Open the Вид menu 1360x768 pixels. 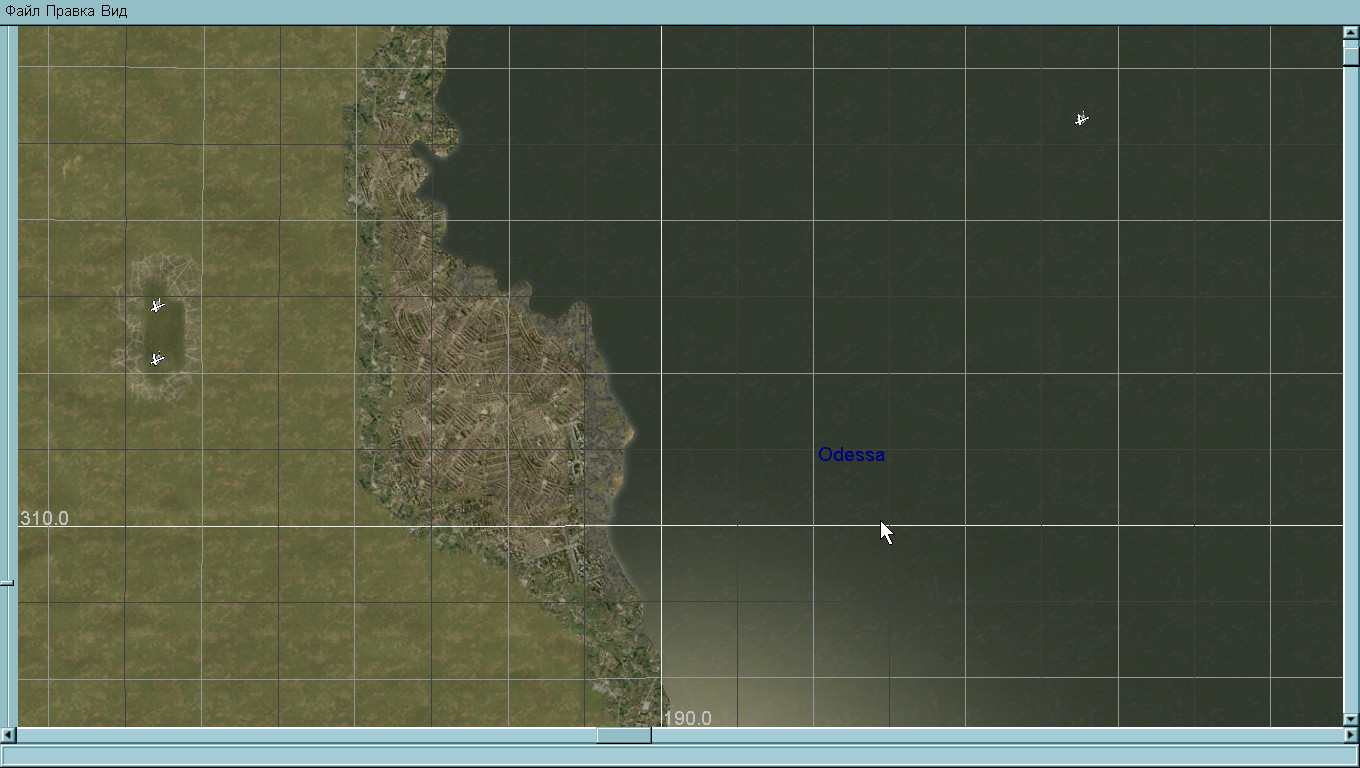(113, 11)
